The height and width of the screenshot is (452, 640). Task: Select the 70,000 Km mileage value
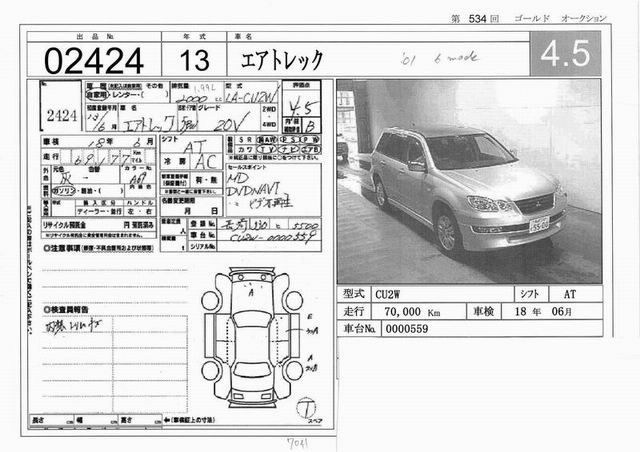(x=412, y=312)
